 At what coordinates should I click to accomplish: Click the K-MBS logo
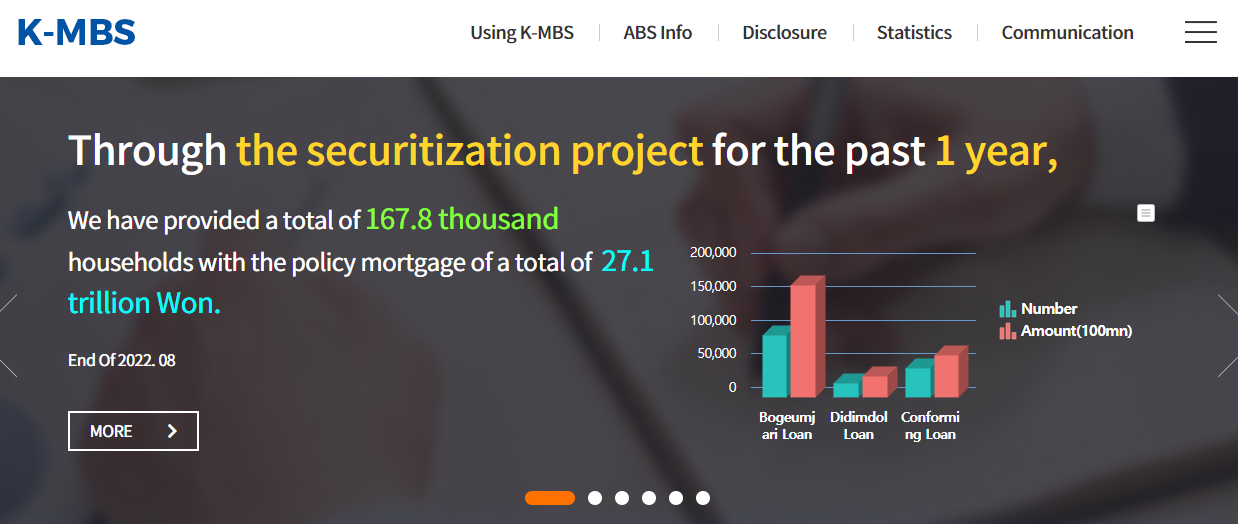pos(77,33)
